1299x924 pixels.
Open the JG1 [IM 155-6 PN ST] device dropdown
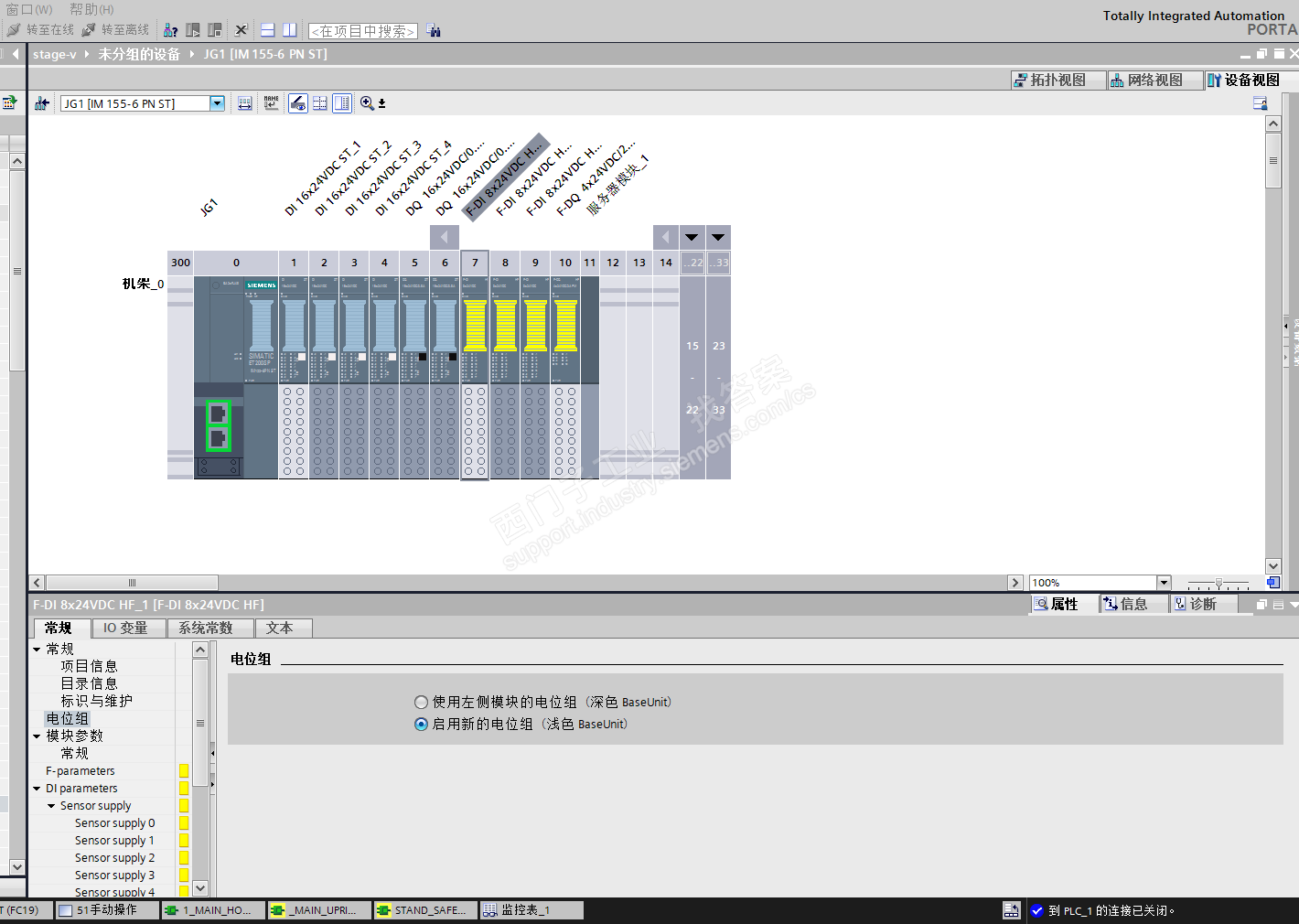218,103
